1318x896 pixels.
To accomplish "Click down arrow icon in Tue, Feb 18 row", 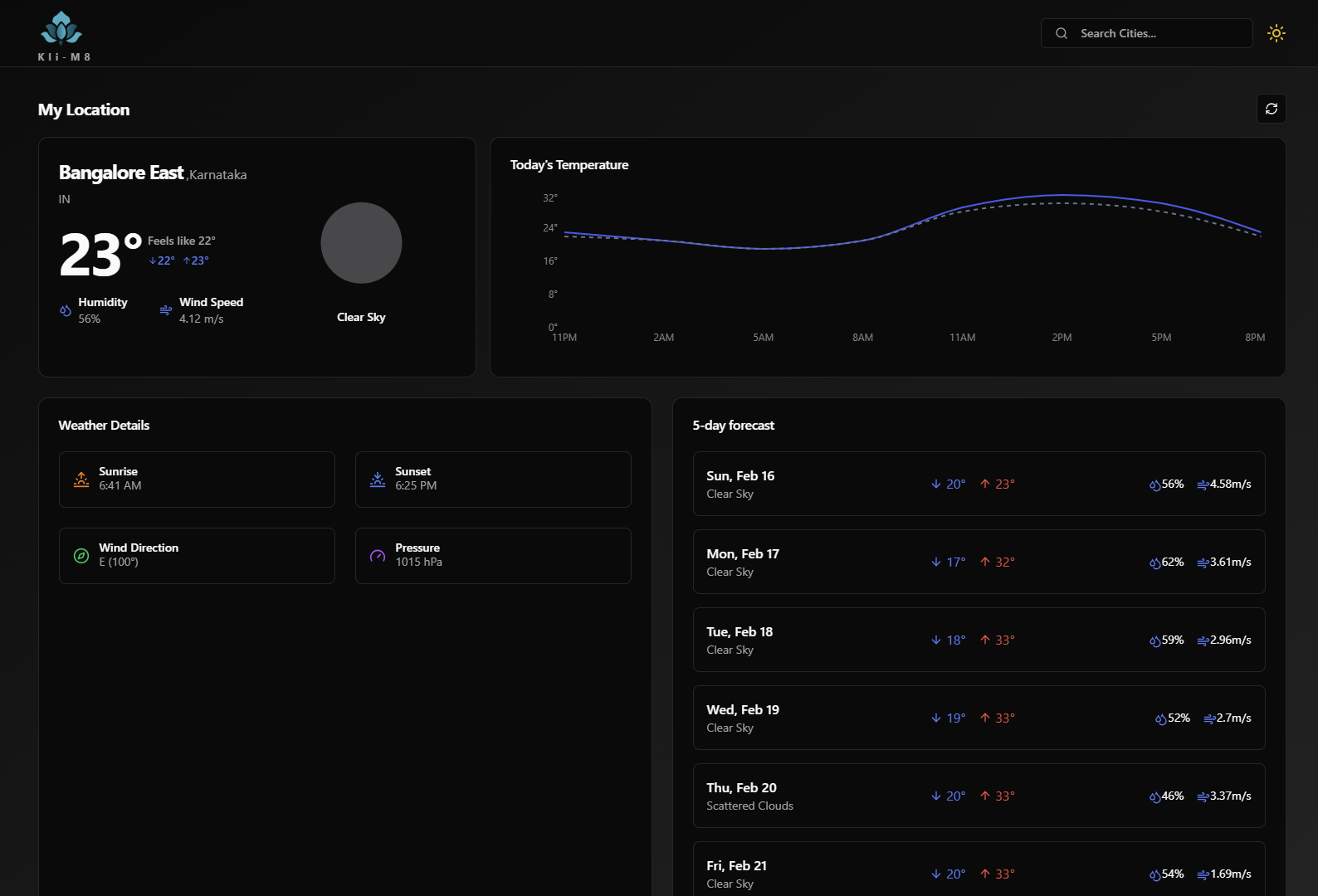I will 936,640.
